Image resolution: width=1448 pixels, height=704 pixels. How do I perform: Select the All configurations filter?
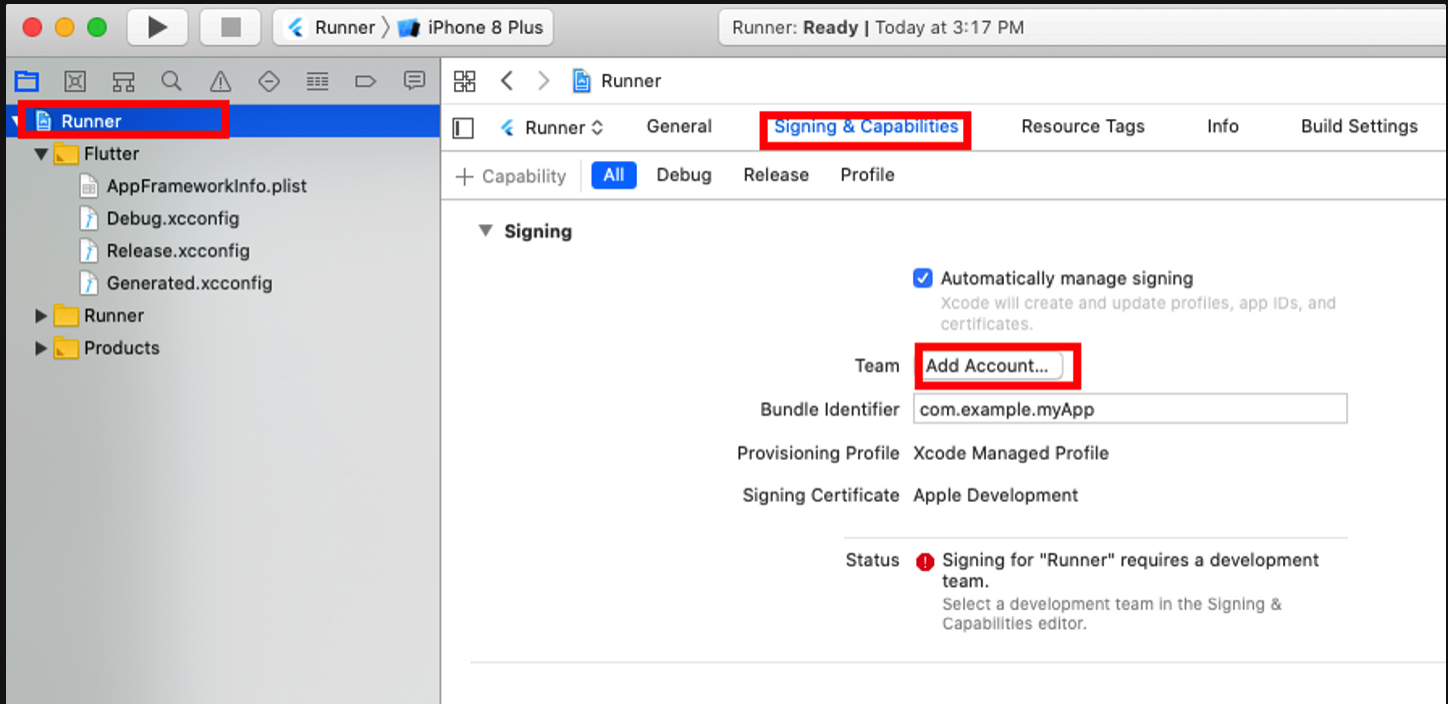614,175
